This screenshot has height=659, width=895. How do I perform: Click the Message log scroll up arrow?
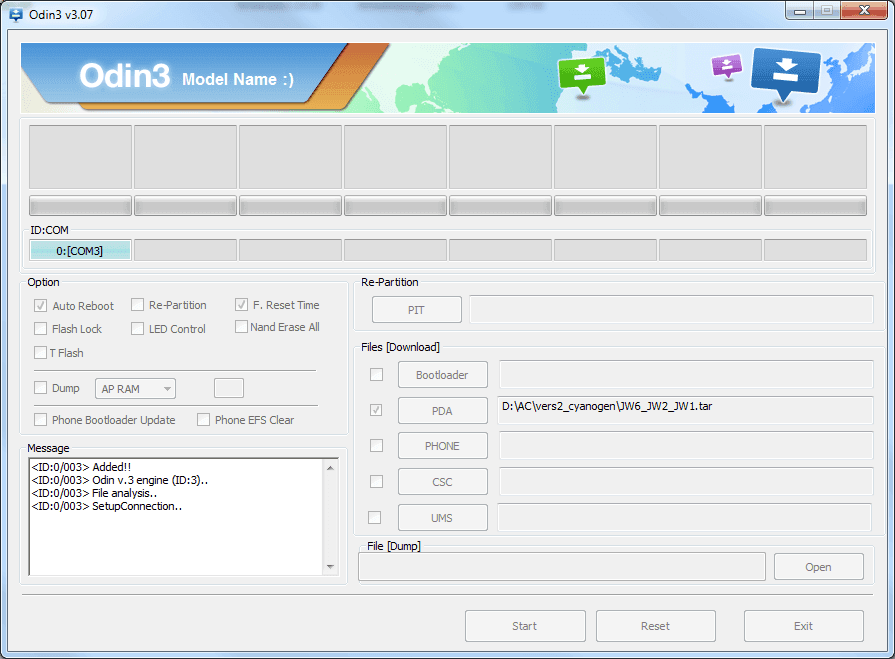(x=330, y=468)
